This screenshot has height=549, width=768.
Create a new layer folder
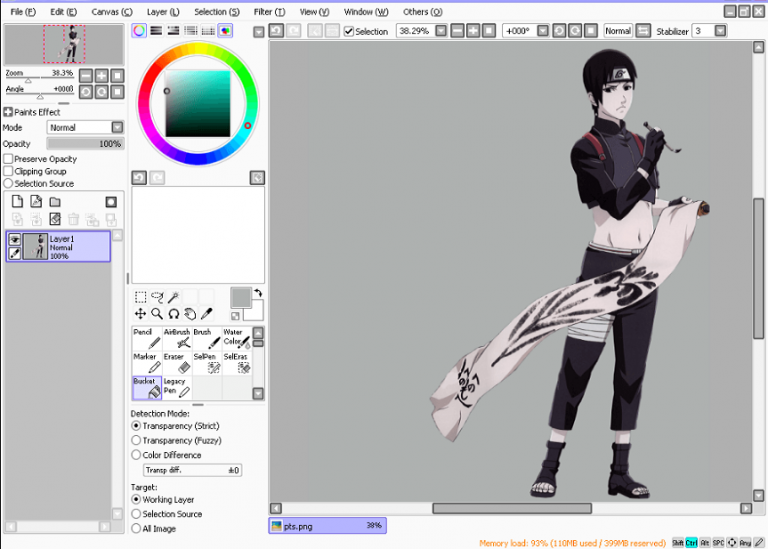(x=55, y=202)
